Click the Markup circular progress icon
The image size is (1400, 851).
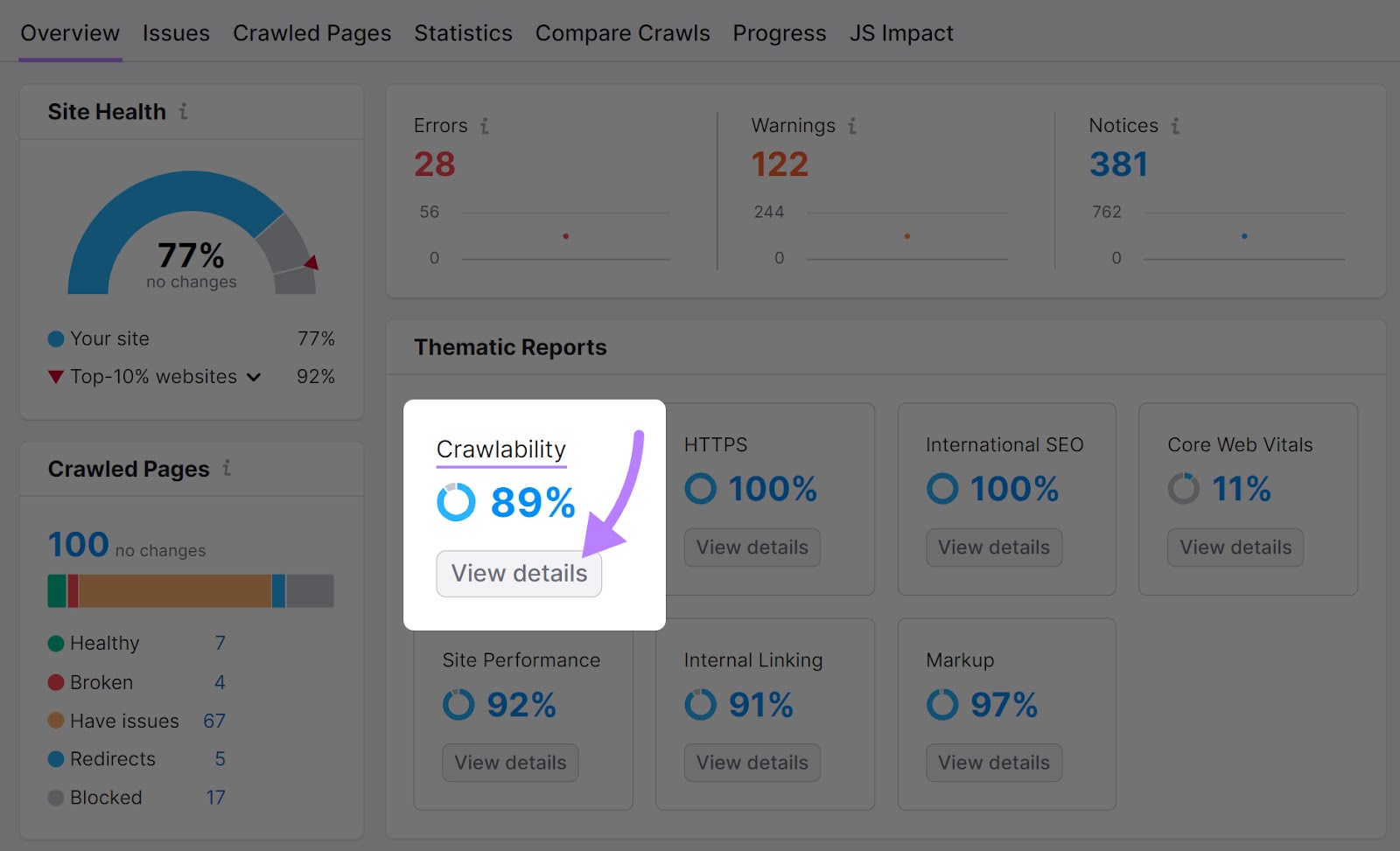tap(941, 704)
